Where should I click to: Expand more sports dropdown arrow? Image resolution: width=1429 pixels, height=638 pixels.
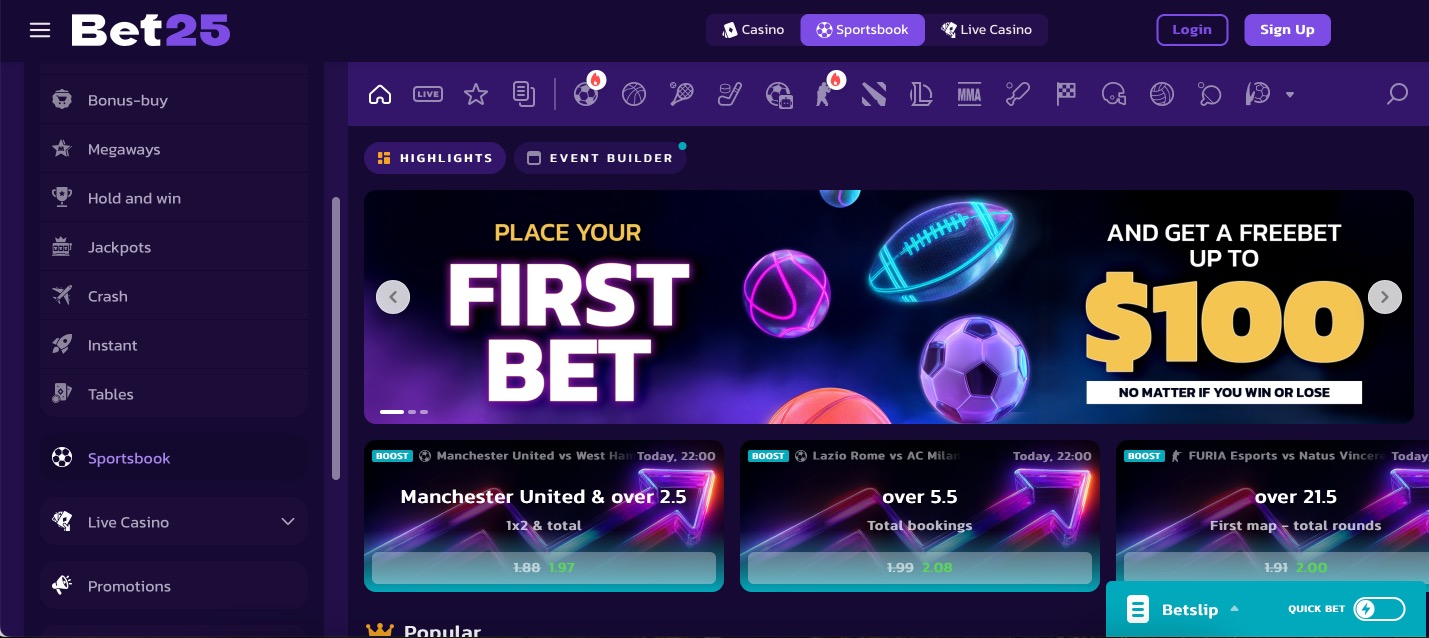pyautogui.click(x=1290, y=95)
